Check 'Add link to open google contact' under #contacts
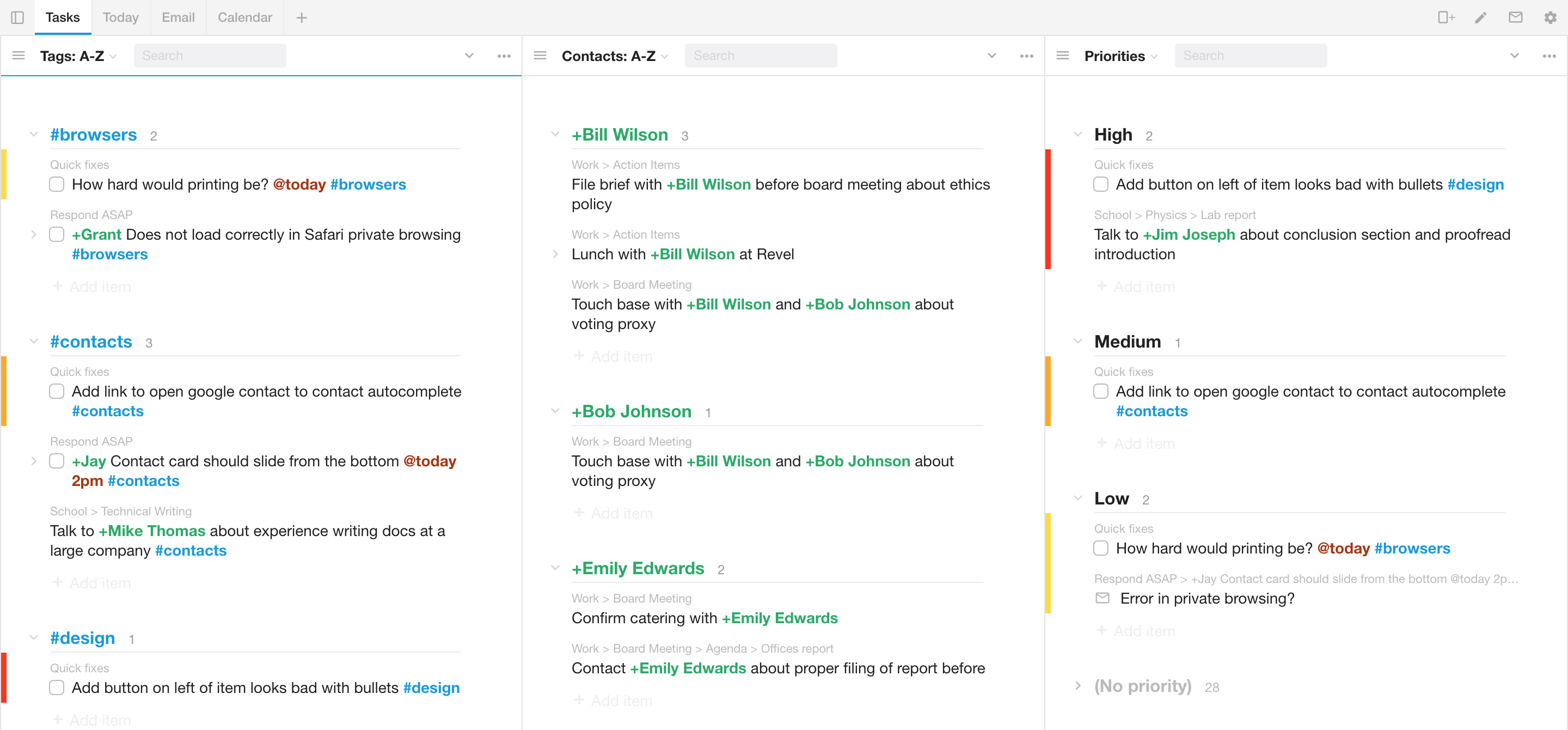This screenshot has height=730, width=1568. (57, 392)
